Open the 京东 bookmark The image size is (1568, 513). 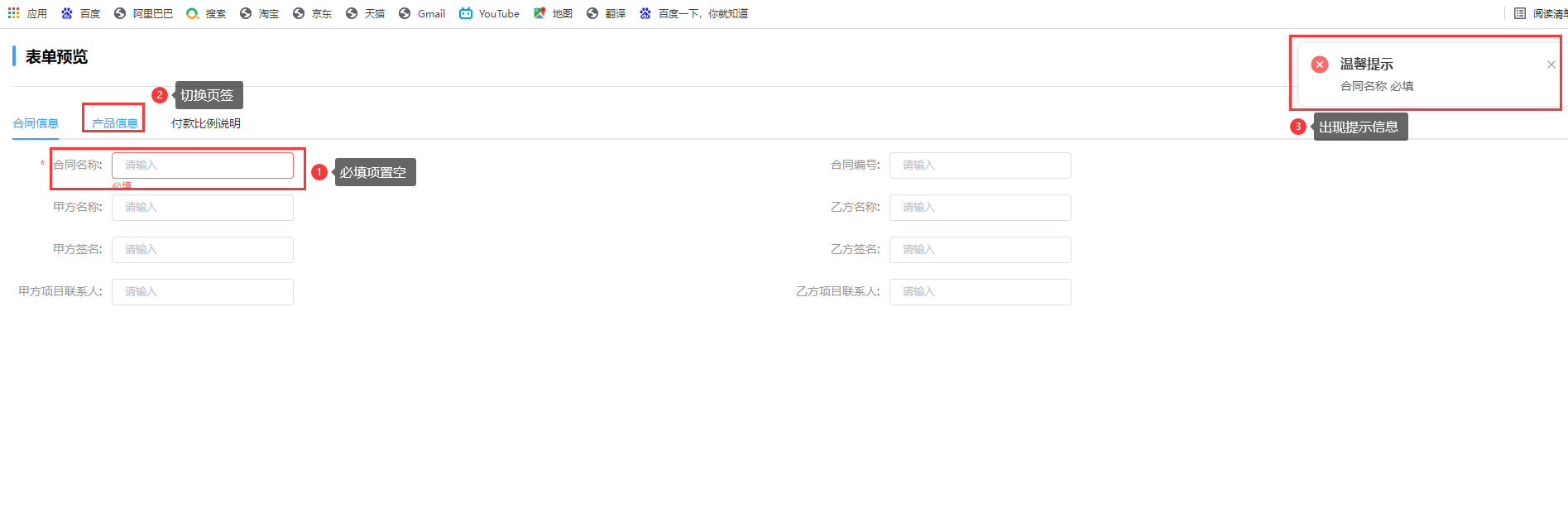click(312, 13)
